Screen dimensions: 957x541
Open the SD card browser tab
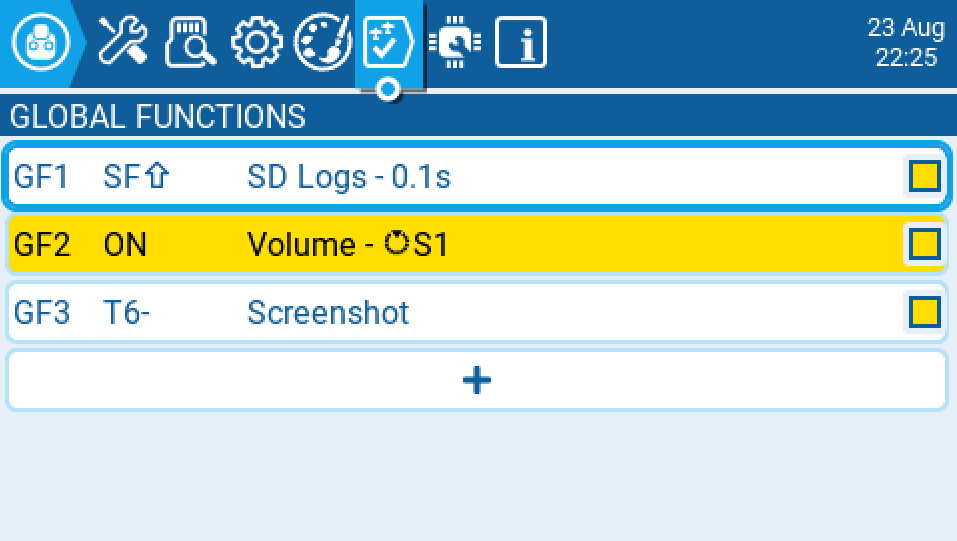pos(190,43)
